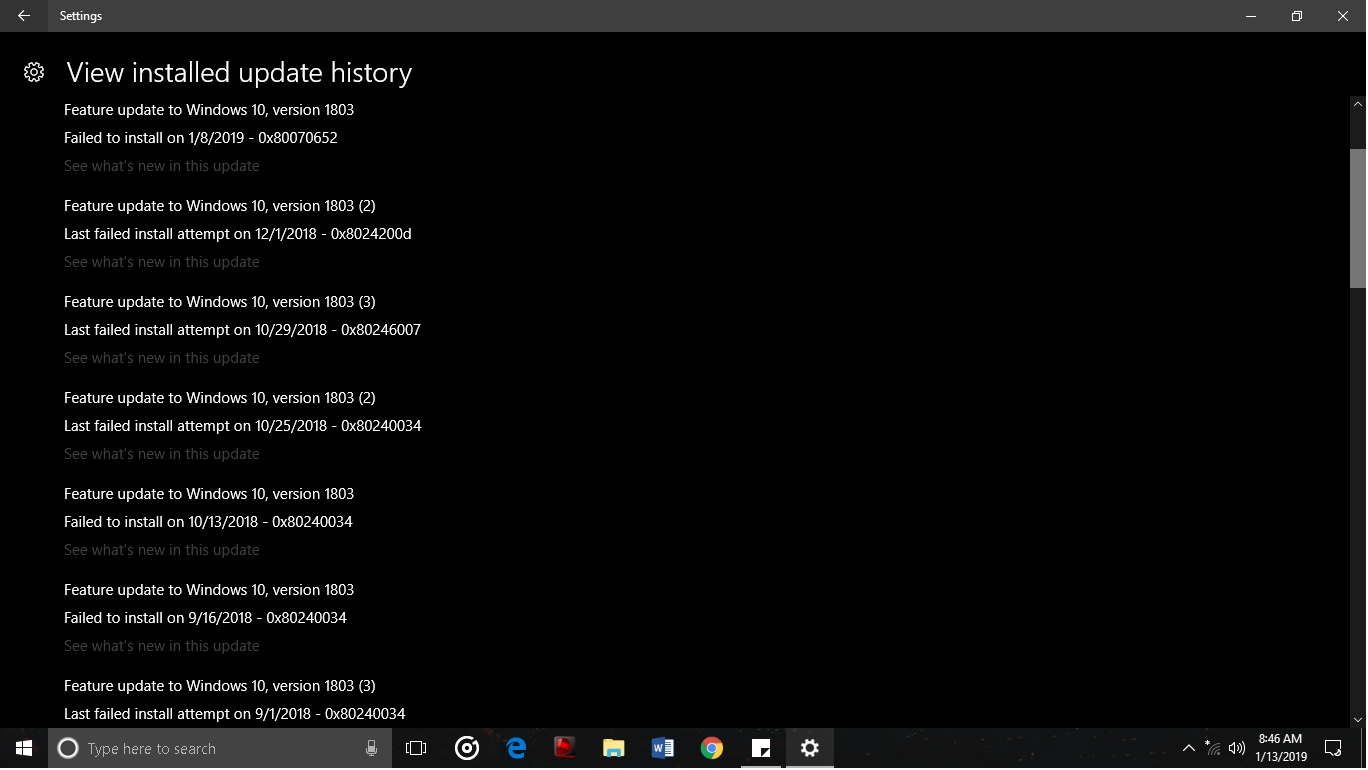Open 'See what's new' for the 10/29/2018 update
The height and width of the screenshot is (770, 1368).
pyautogui.click(x=162, y=358)
